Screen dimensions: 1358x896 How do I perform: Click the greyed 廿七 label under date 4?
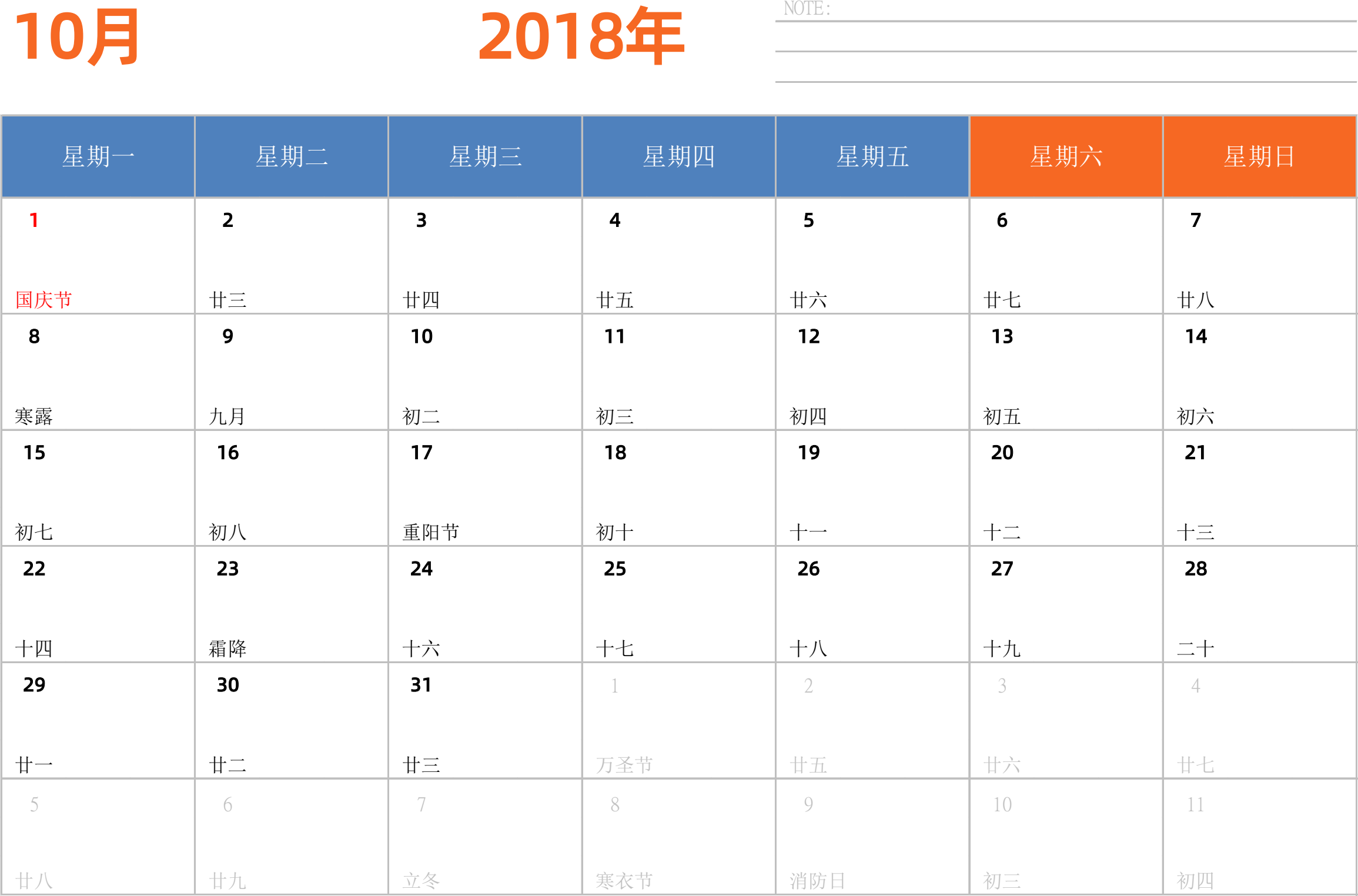1195,765
